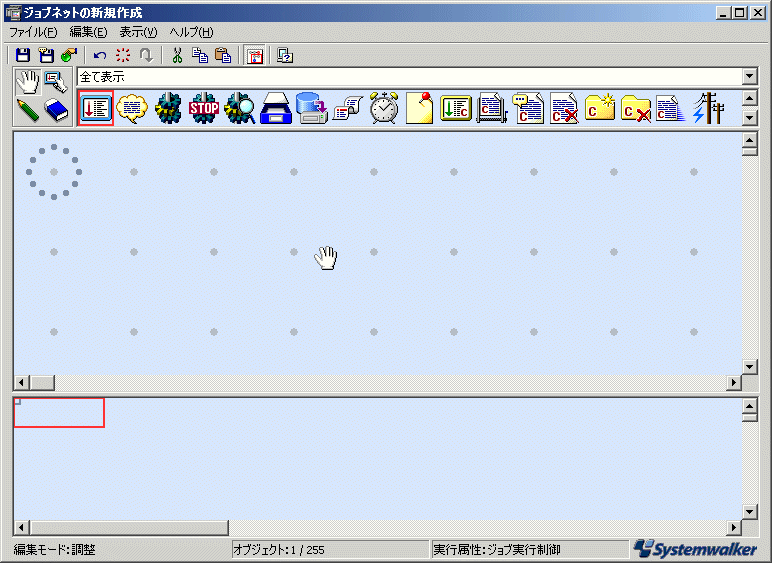Click the red dashed starburst icon

[123, 55]
